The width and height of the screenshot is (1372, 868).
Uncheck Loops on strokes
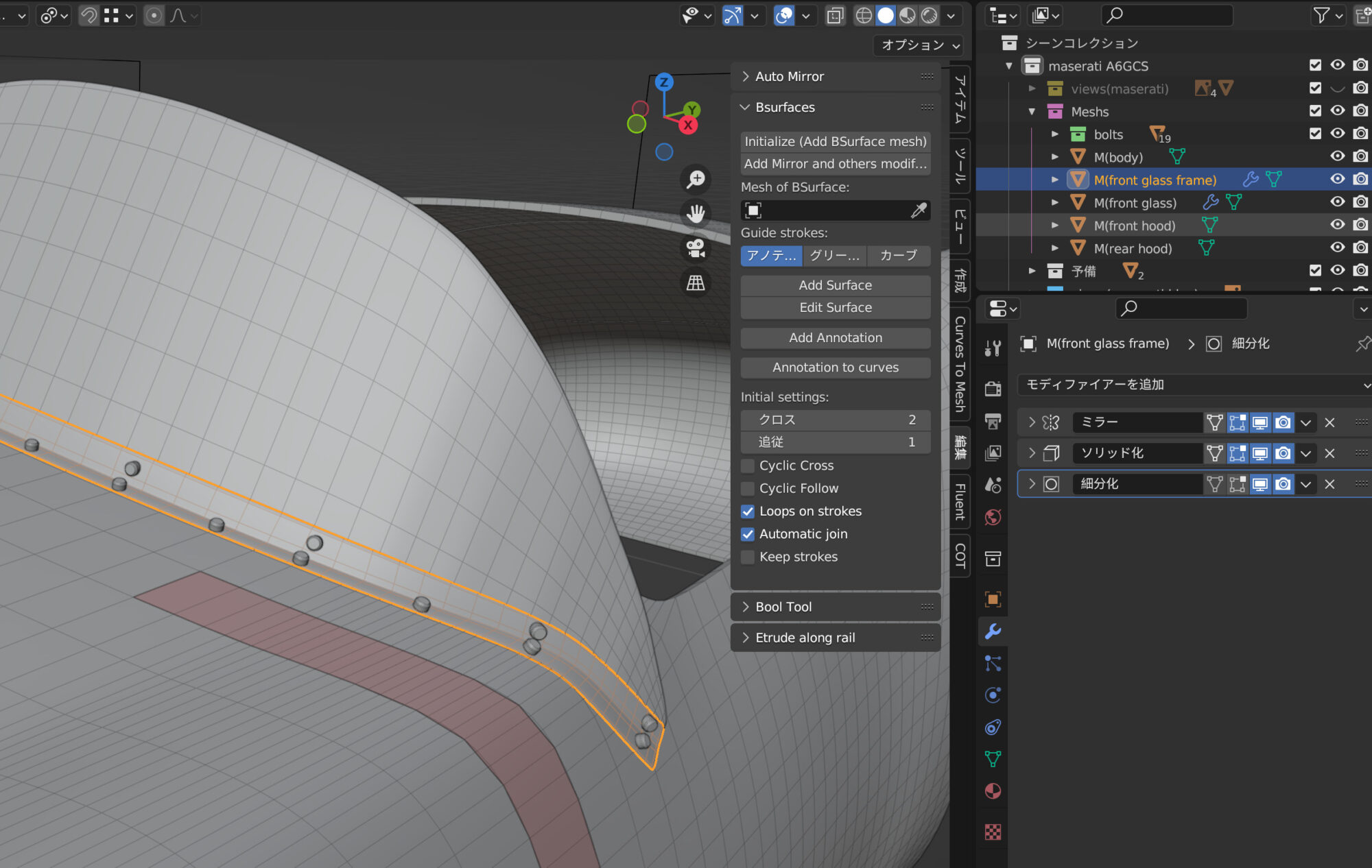748,511
